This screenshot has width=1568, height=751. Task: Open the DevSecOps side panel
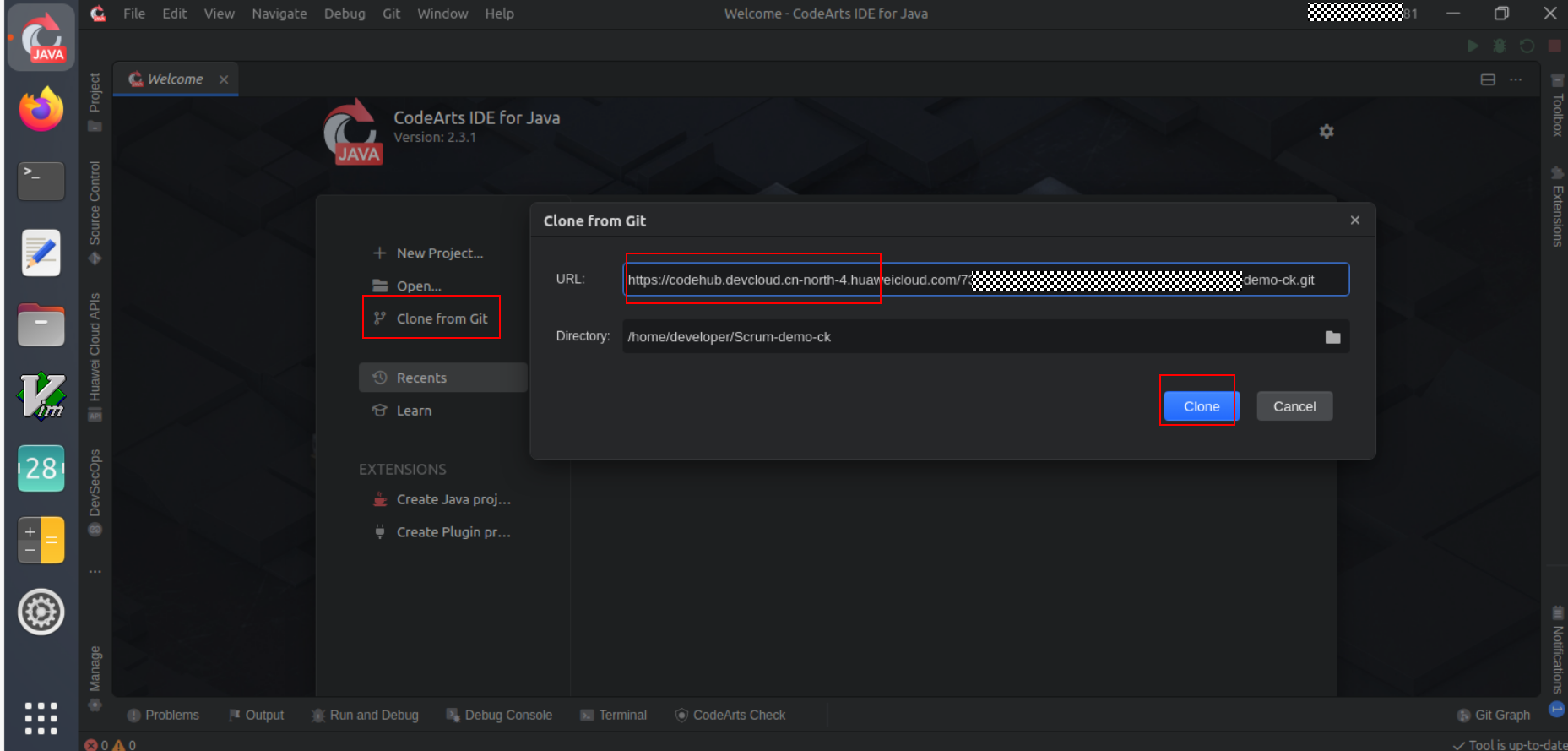pyautogui.click(x=95, y=493)
